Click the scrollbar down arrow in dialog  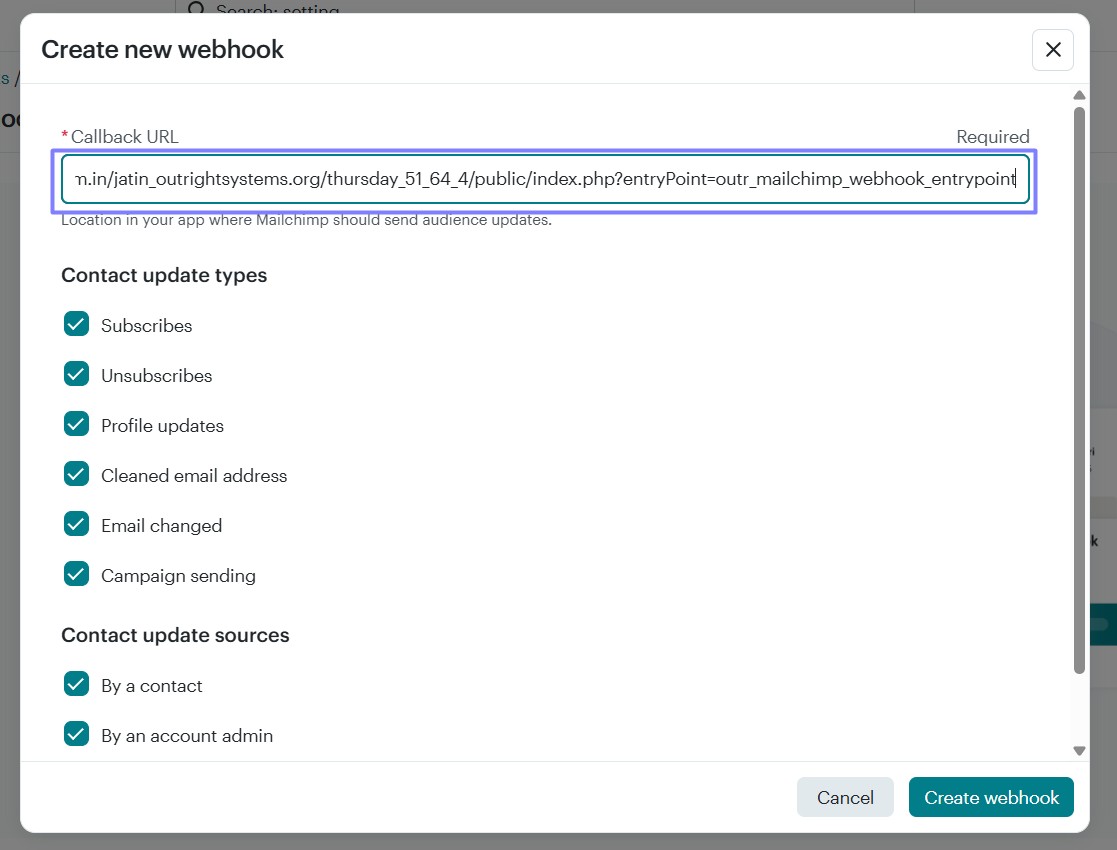[x=1079, y=750]
